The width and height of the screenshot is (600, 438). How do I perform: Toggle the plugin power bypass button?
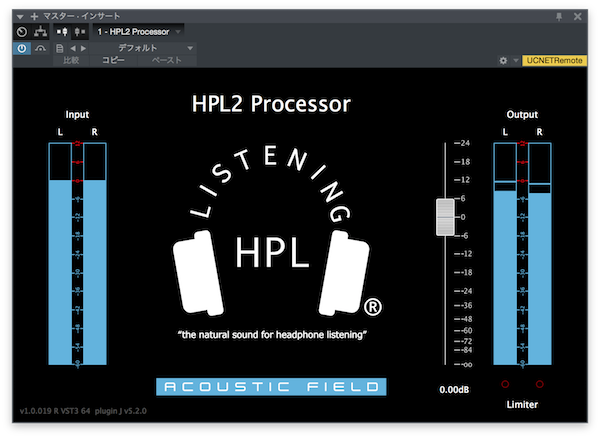pyautogui.click(x=22, y=48)
